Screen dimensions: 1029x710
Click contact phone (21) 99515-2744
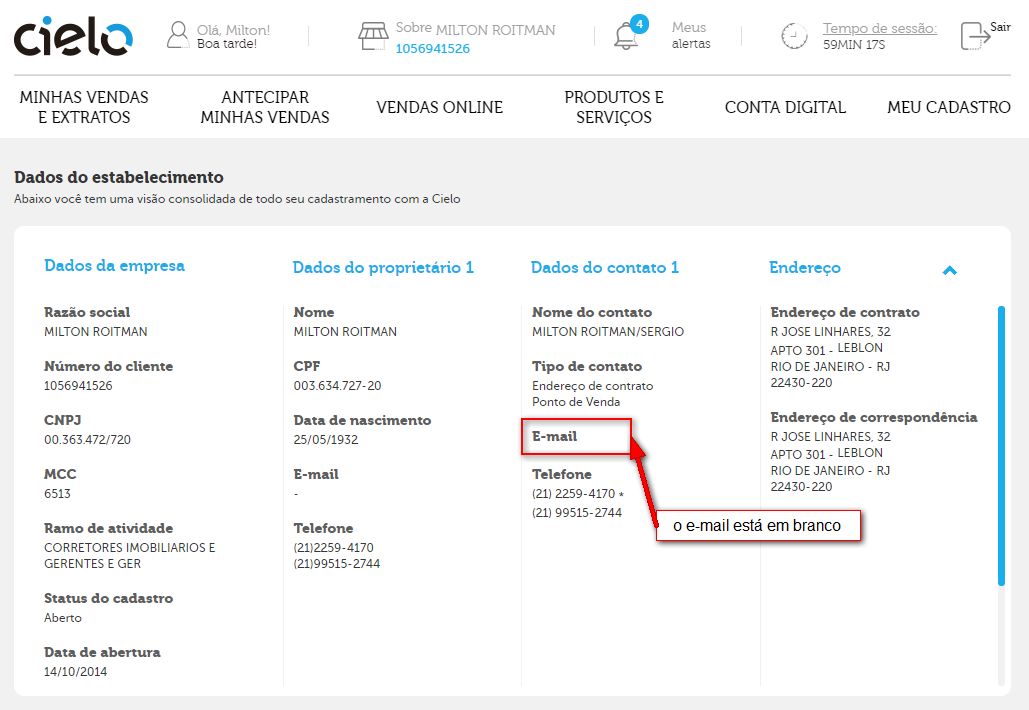[x=577, y=512]
